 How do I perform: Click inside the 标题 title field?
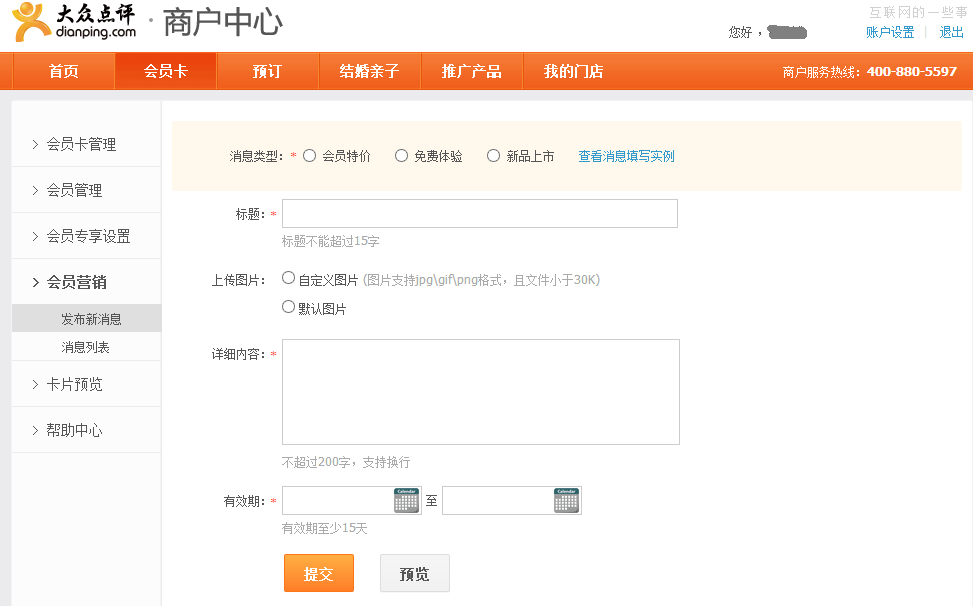click(478, 213)
